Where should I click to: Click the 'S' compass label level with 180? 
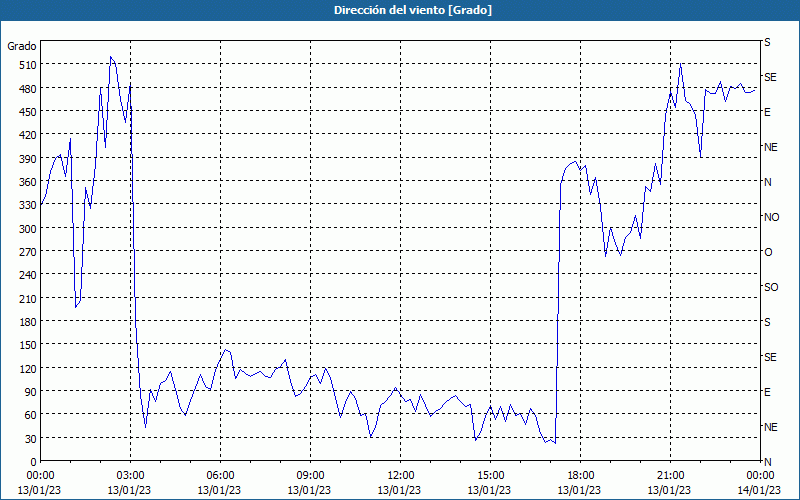(x=767, y=322)
